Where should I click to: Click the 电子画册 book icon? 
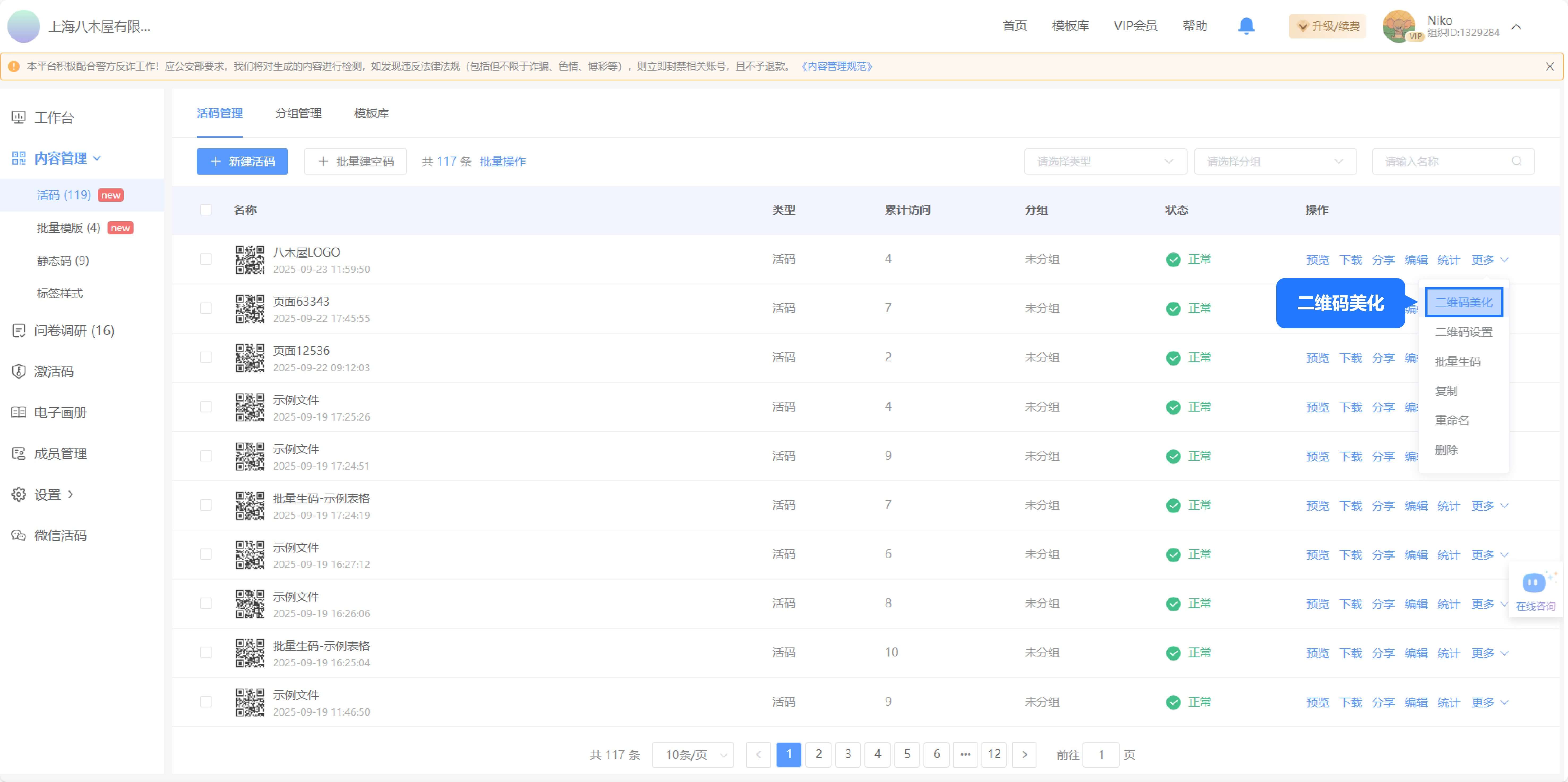point(19,412)
